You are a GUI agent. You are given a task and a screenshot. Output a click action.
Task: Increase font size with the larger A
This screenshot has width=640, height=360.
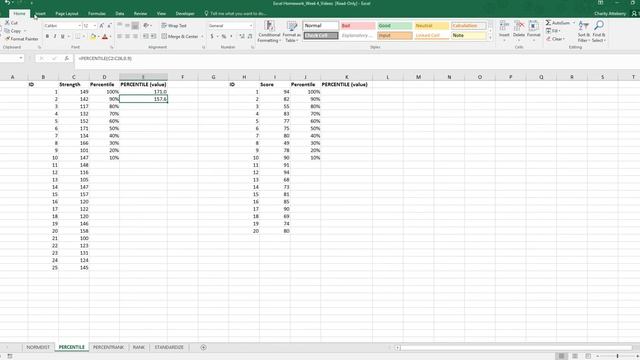click(102, 26)
